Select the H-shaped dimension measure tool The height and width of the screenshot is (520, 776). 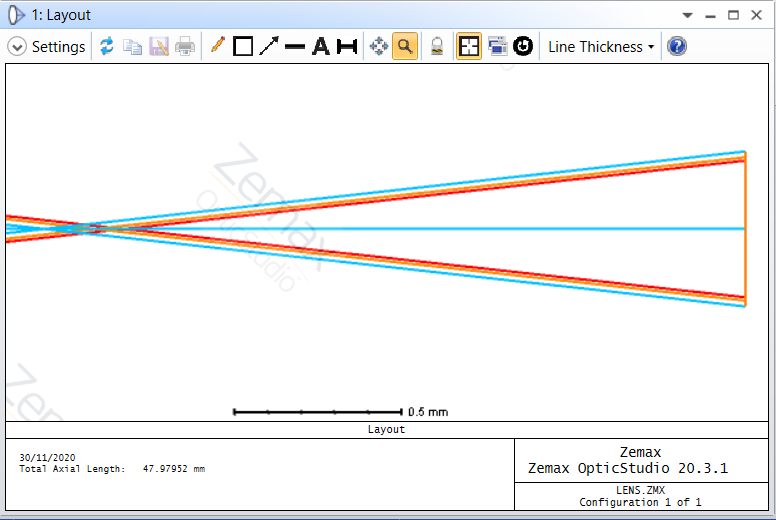coord(347,47)
